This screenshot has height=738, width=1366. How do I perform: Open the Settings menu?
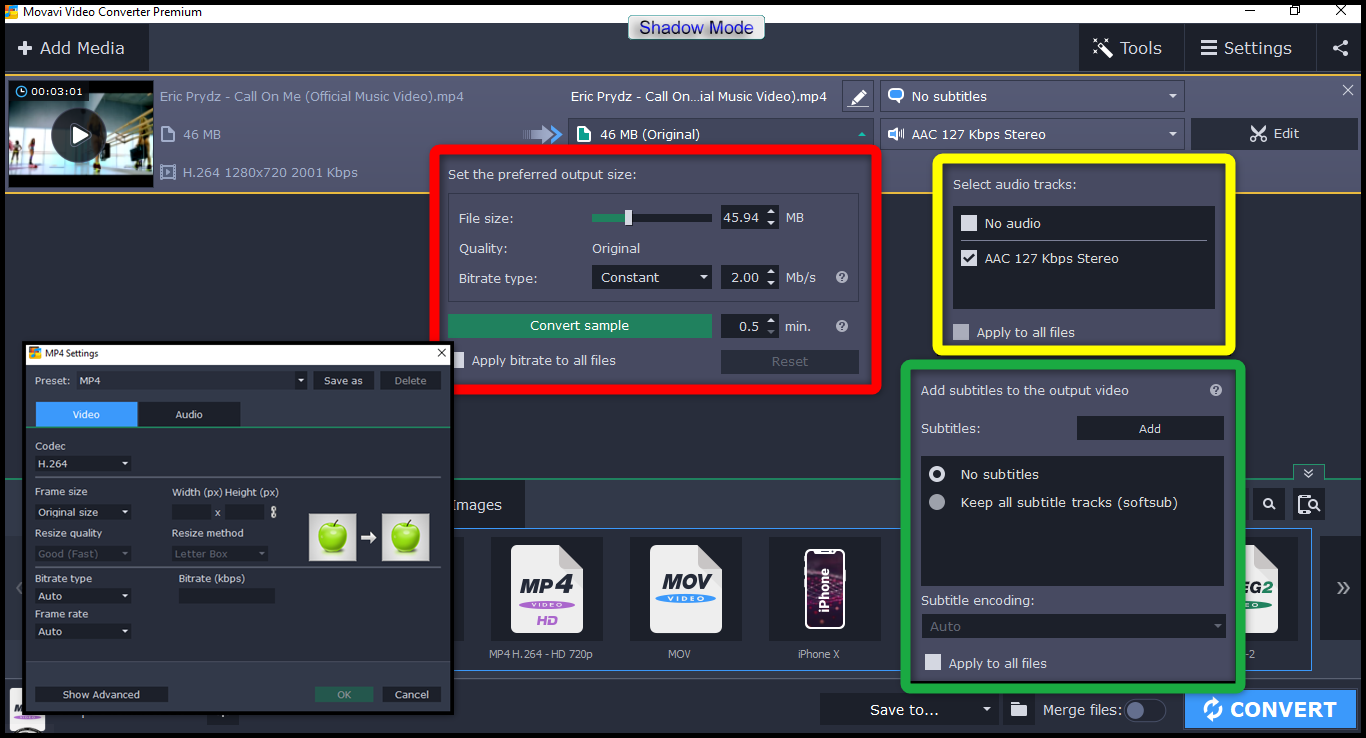pos(1246,48)
